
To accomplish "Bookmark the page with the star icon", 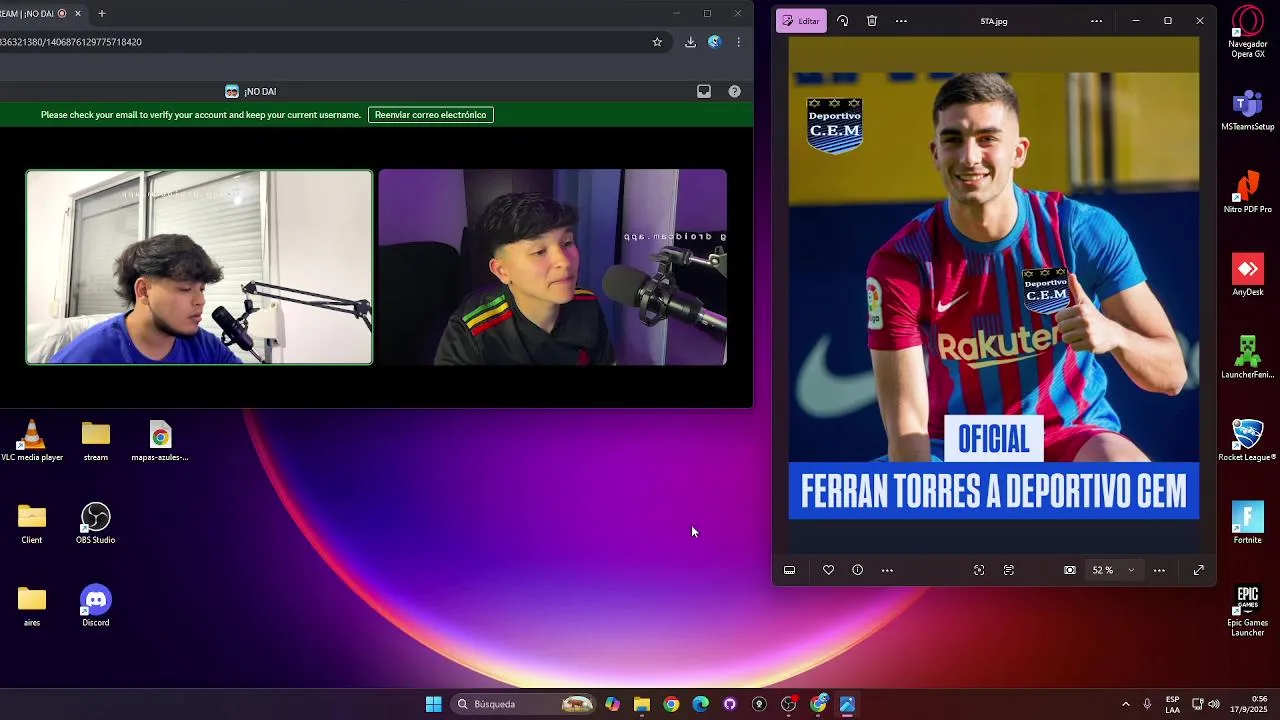I will [x=657, y=42].
